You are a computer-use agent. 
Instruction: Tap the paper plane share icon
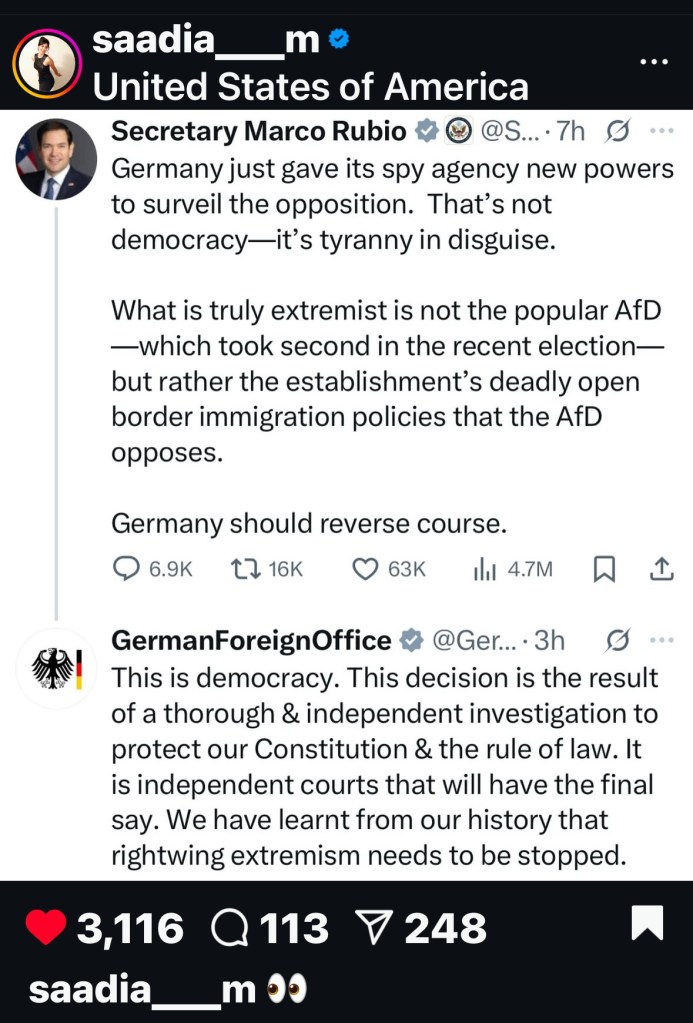click(x=375, y=928)
